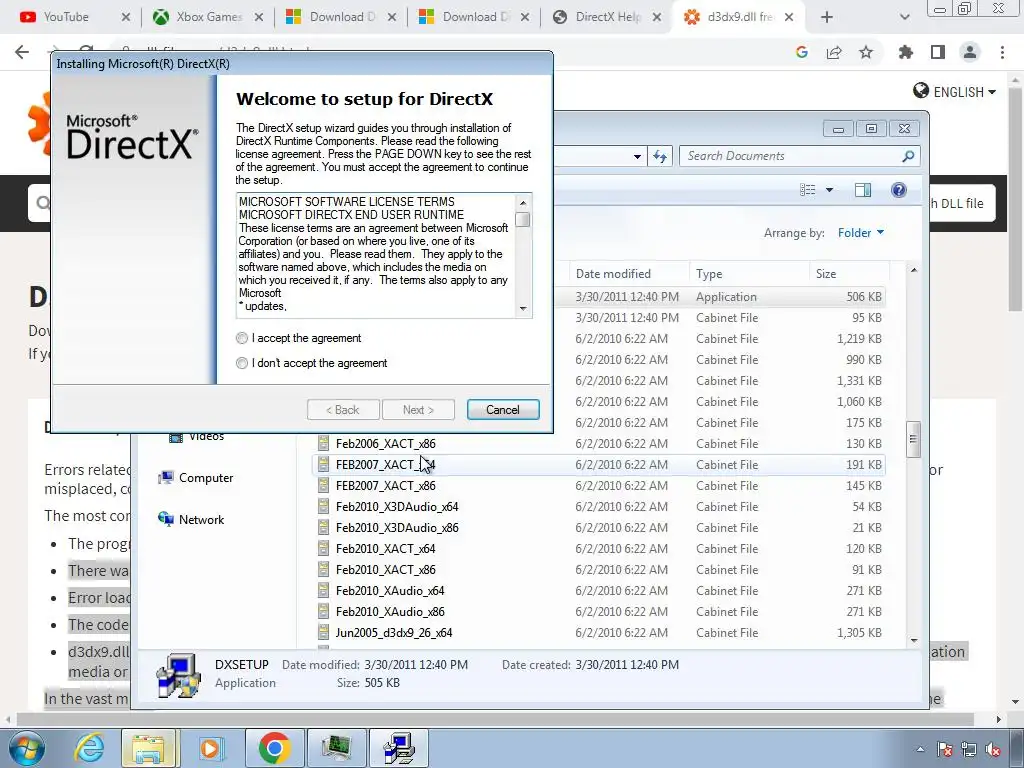Click the Google icon in address bar

pyautogui.click(x=802, y=53)
